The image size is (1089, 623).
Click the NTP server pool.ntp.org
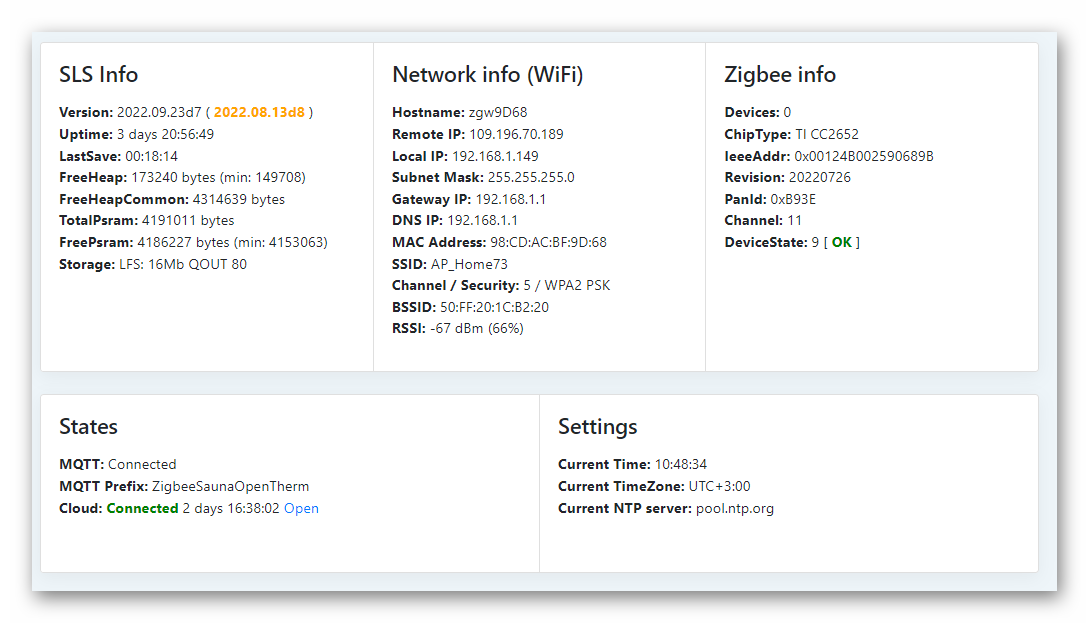(734, 508)
